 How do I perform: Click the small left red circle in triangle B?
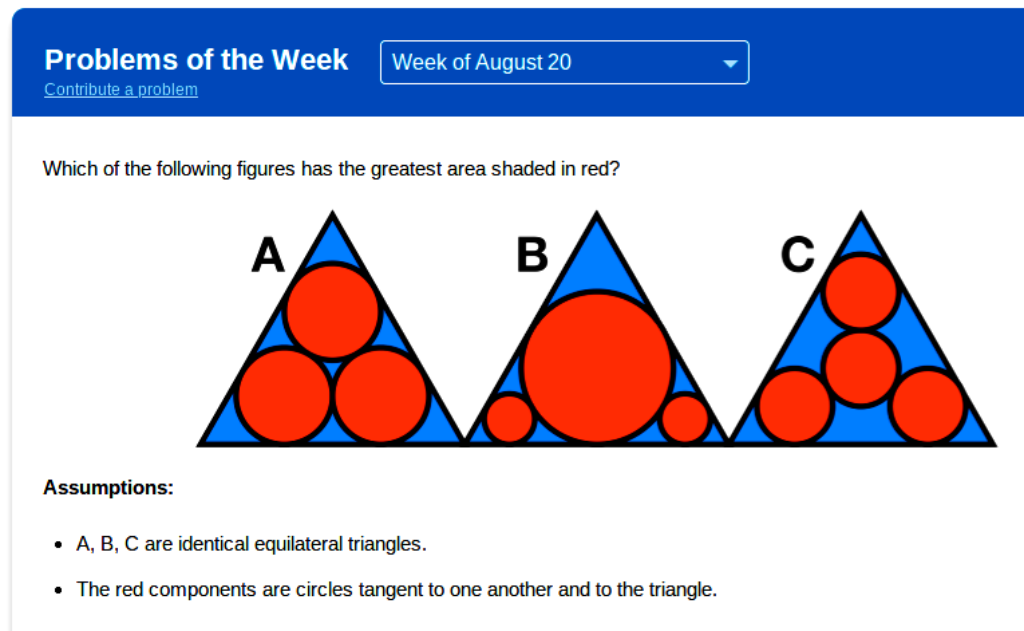pyautogui.click(x=509, y=418)
